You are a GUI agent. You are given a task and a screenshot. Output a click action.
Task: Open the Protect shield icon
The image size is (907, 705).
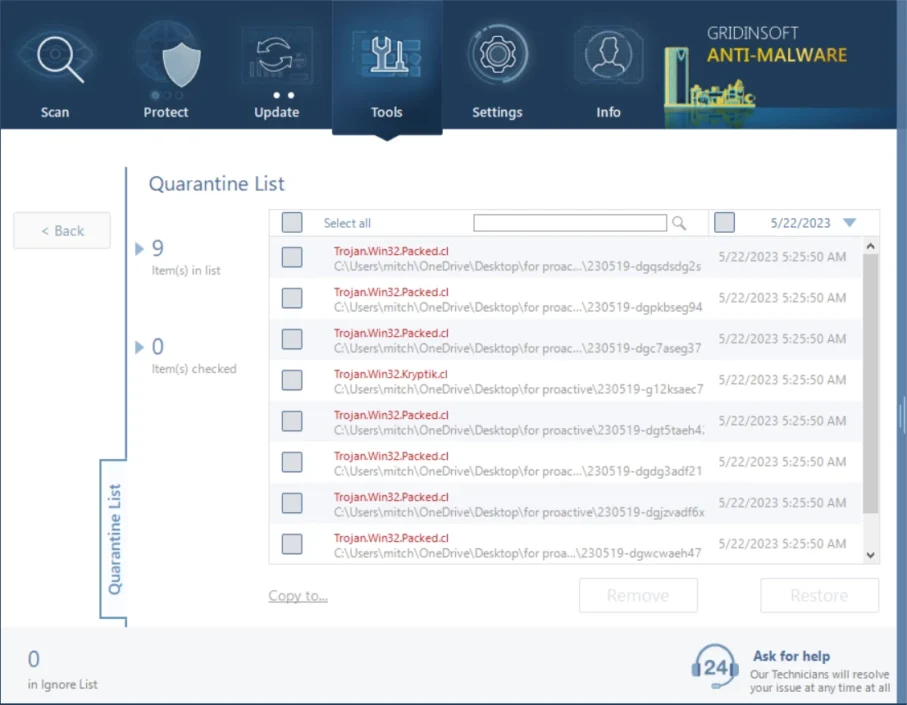tap(166, 60)
